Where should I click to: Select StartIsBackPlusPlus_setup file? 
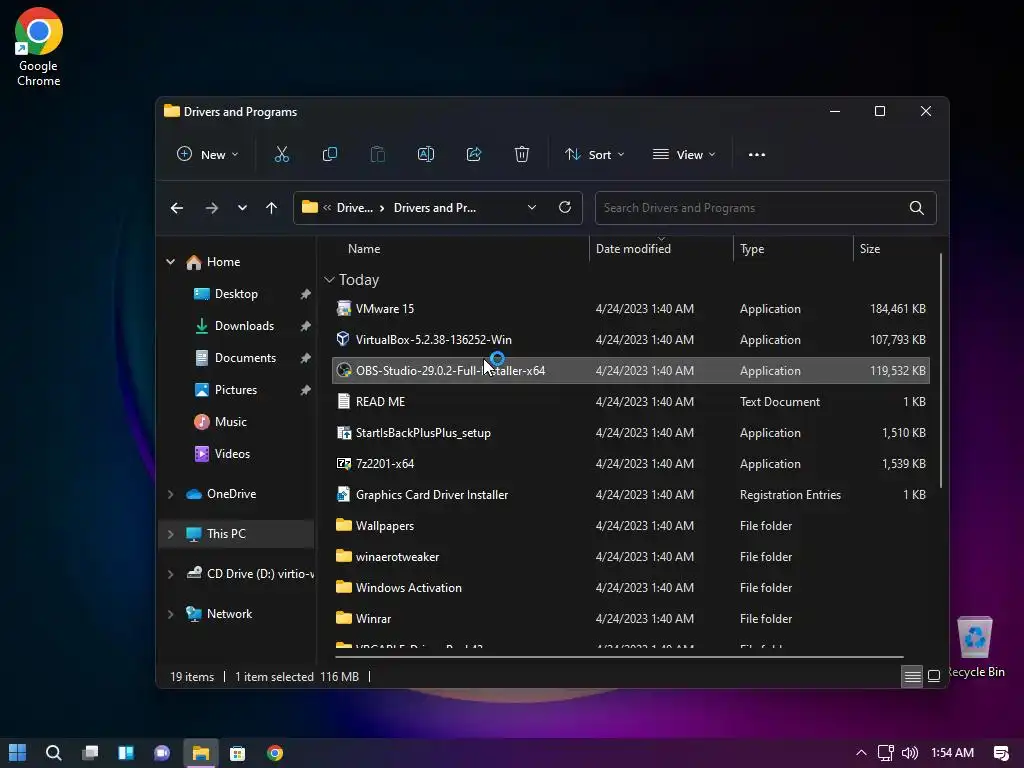click(x=630, y=433)
